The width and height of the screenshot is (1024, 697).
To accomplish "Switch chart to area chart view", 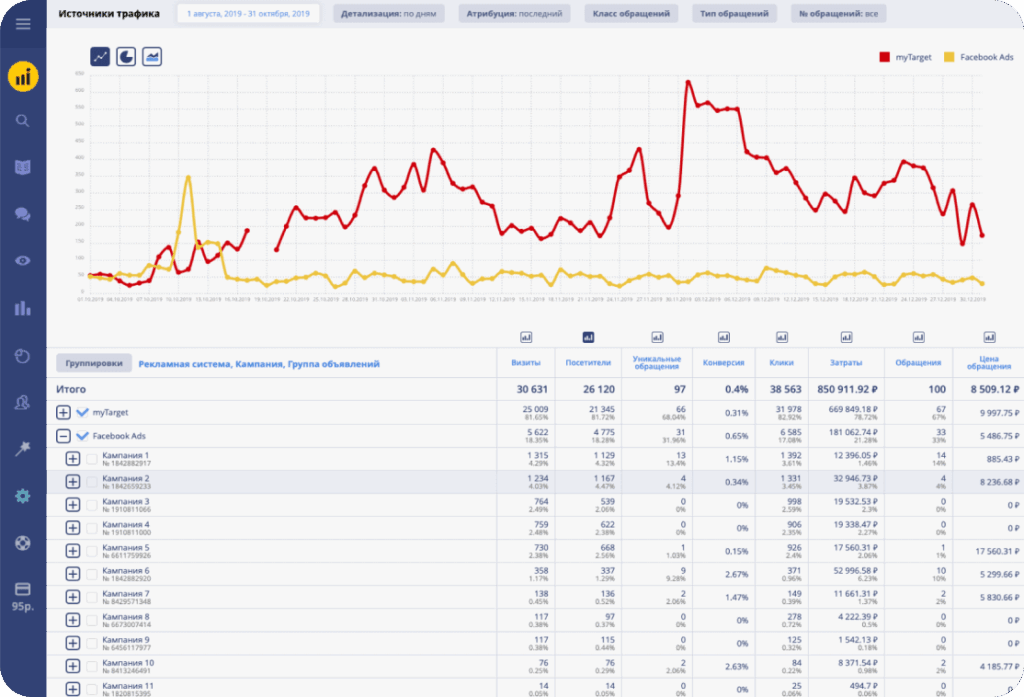I will (x=152, y=57).
